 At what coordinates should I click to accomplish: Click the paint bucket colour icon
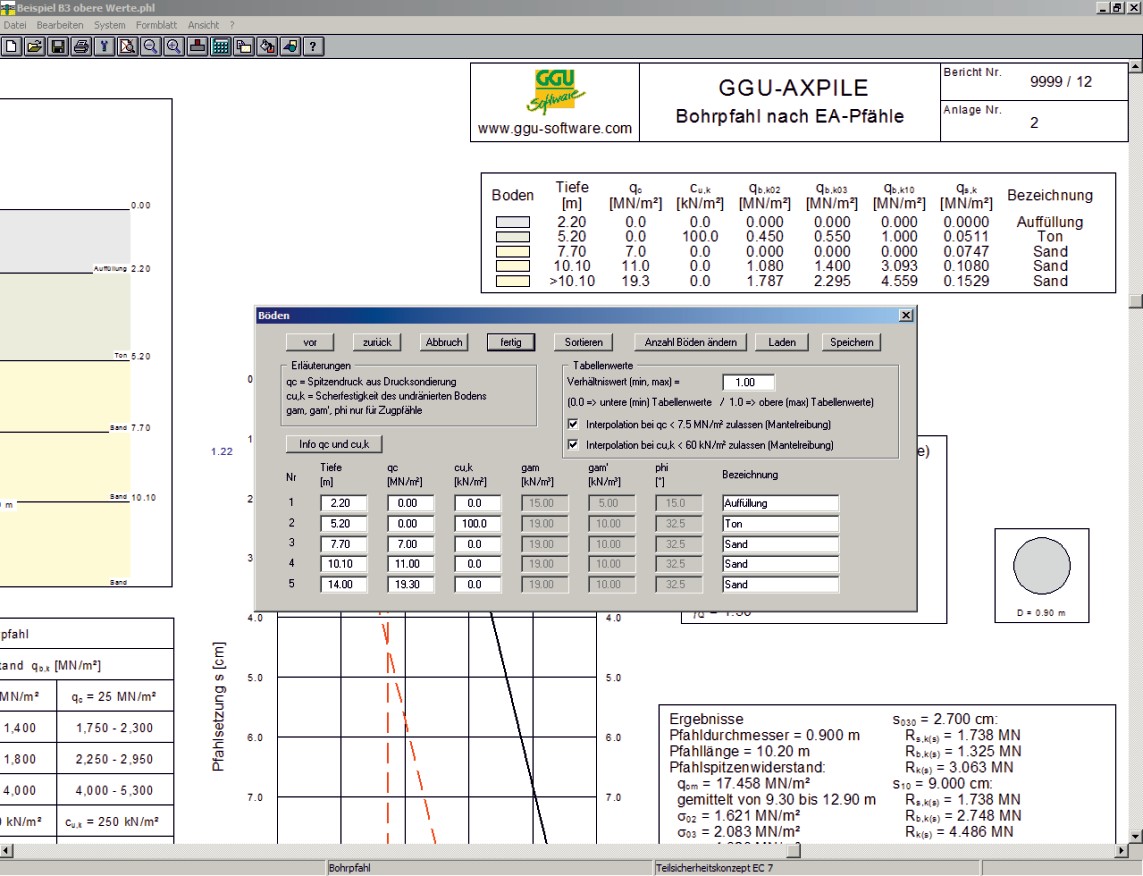(267, 47)
